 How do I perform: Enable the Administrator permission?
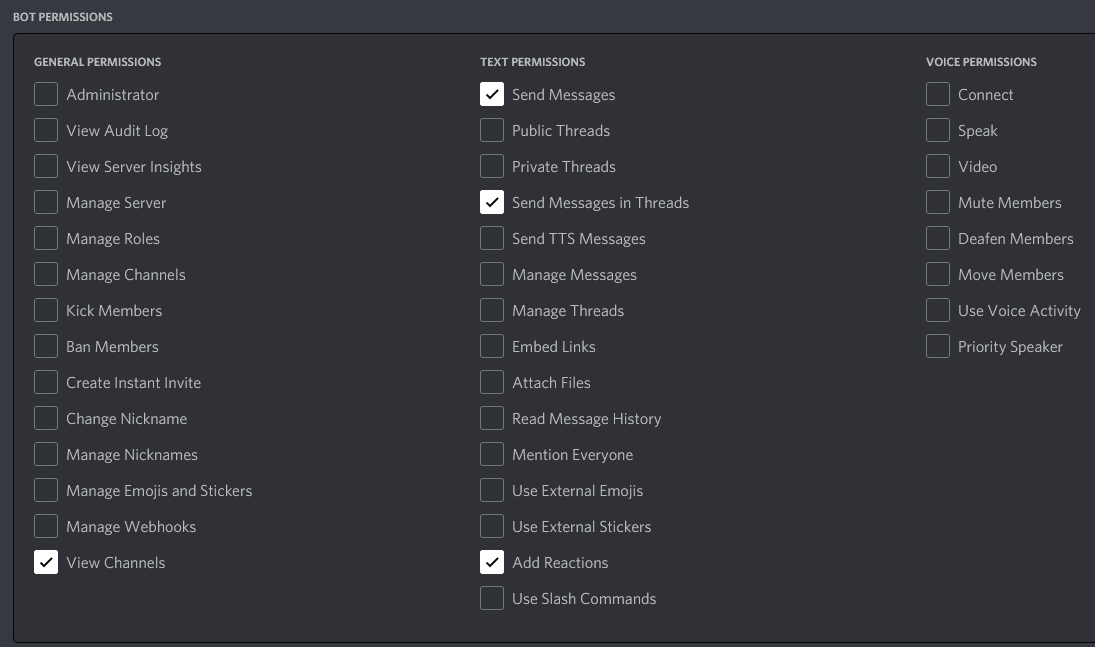click(45, 94)
